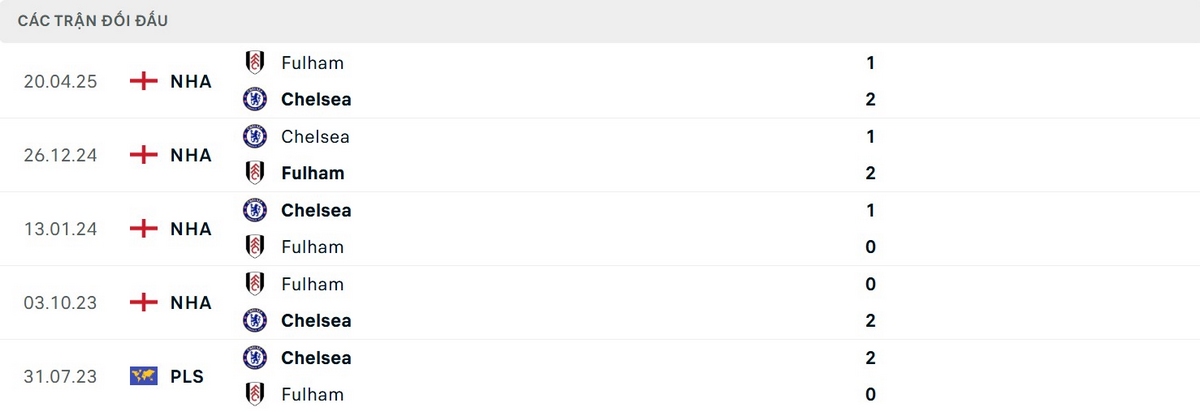Click the England flag beside 20.04.25
Image resolution: width=1200 pixels, height=412 pixels.
[144, 81]
